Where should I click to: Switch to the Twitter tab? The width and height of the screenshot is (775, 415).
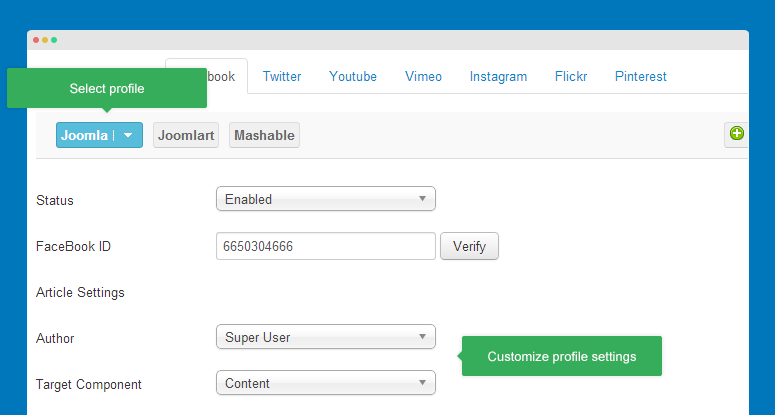point(281,77)
